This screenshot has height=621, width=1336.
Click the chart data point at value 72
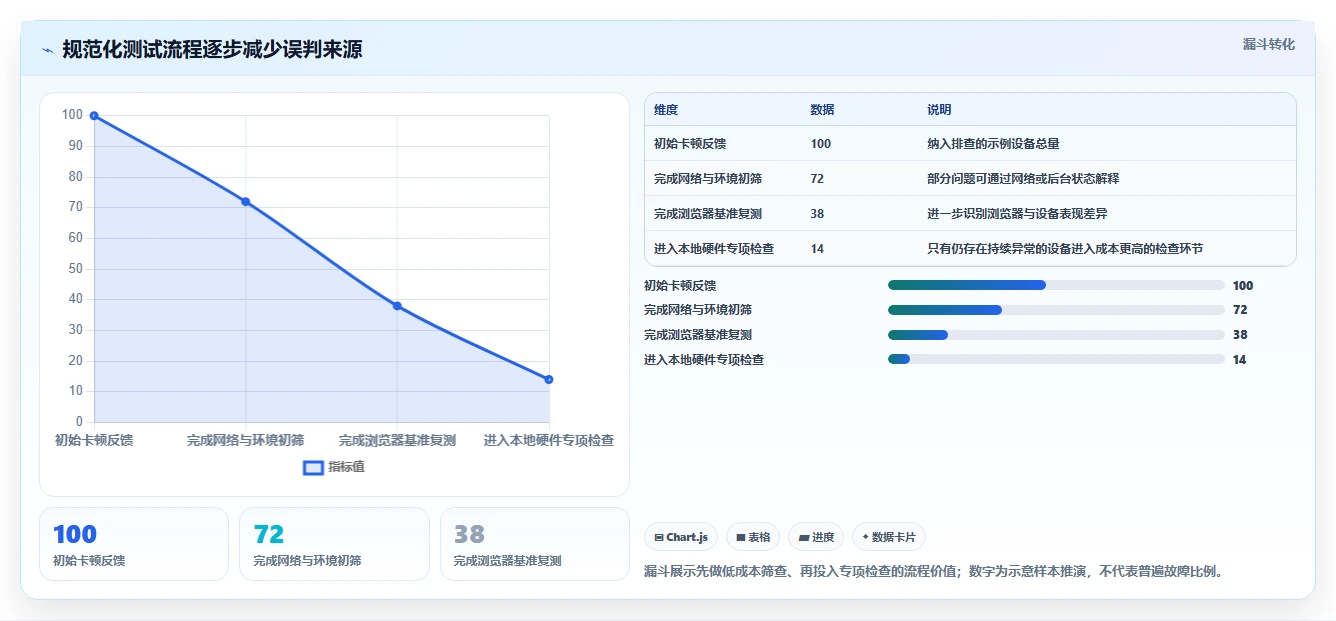click(245, 202)
